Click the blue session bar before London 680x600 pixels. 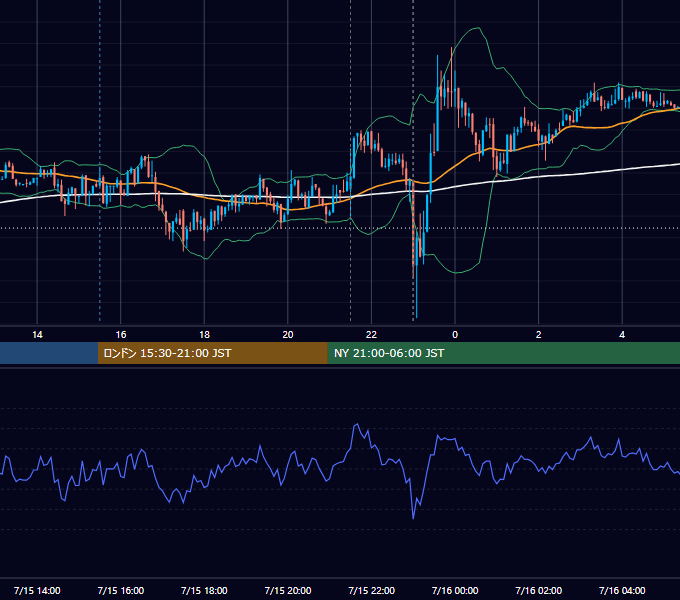[49, 353]
